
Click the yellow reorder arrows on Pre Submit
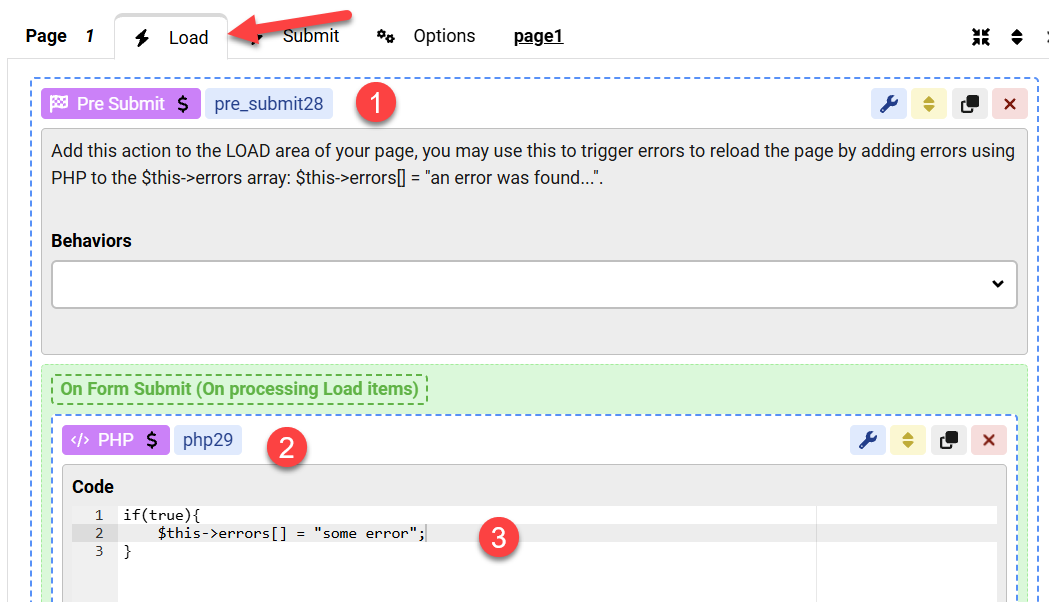point(928,103)
